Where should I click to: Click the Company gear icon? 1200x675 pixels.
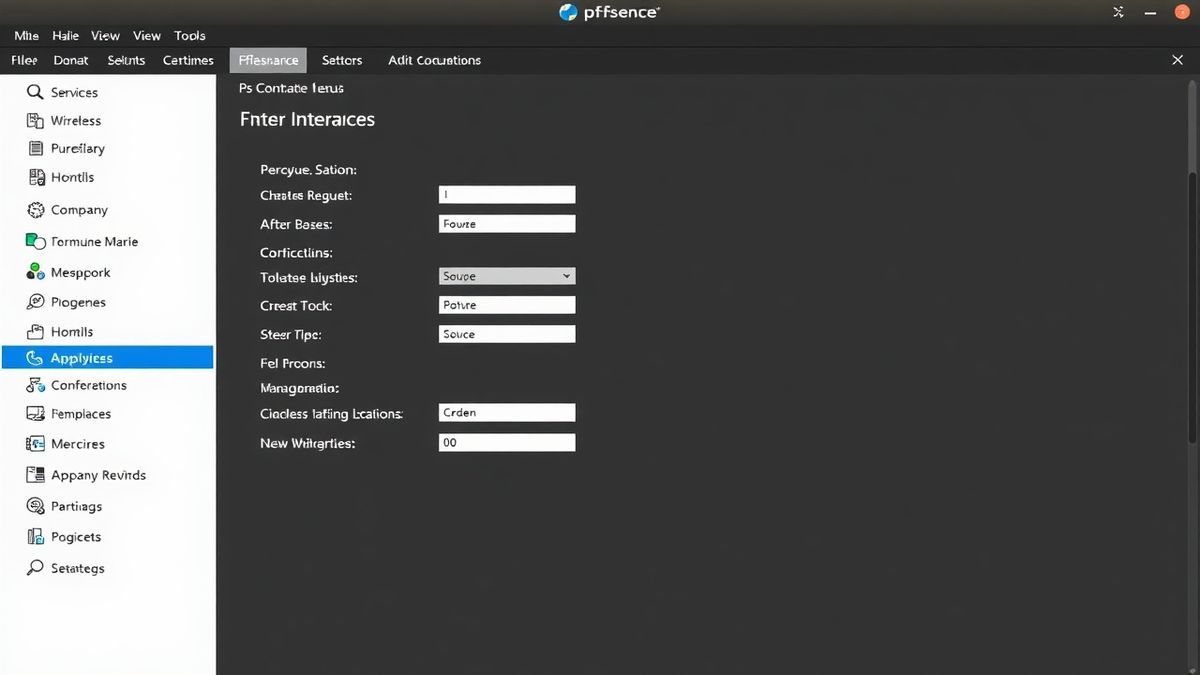pos(35,210)
